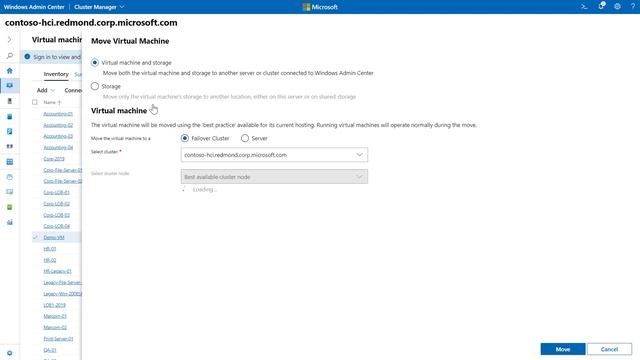Open the HR-01 virtual machine link
Viewport: 640px width, 360px height.
click(50, 249)
